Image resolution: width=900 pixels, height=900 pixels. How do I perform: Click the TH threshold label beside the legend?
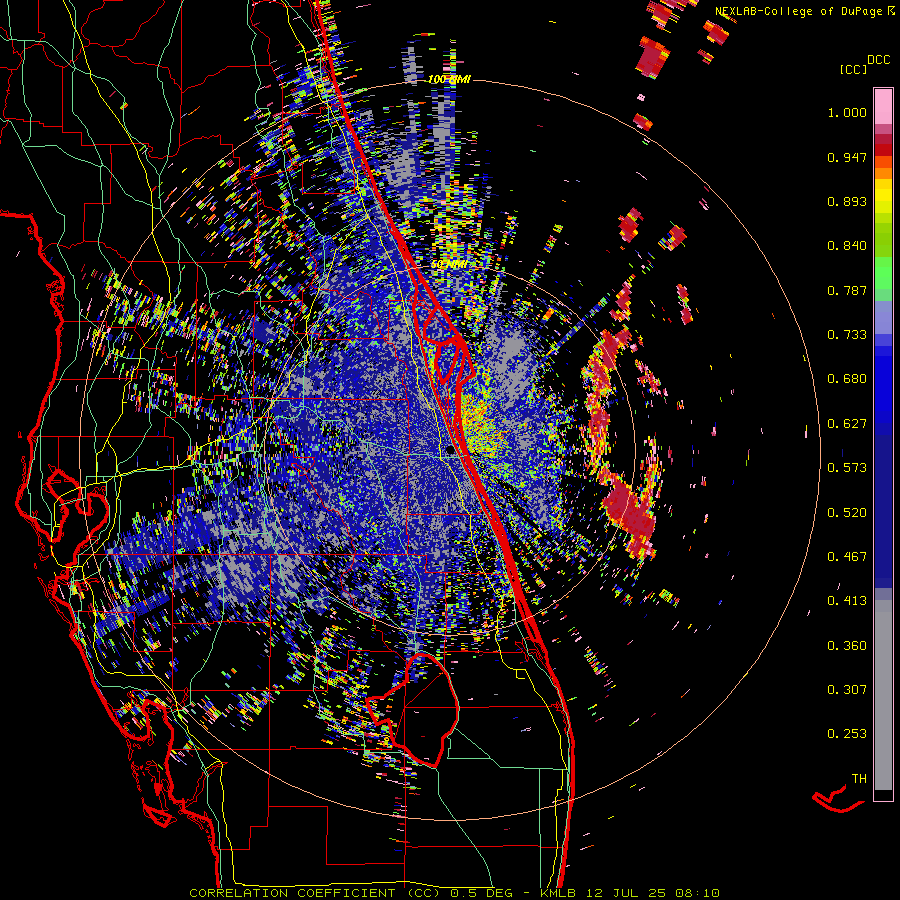click(x=859, y=779)
